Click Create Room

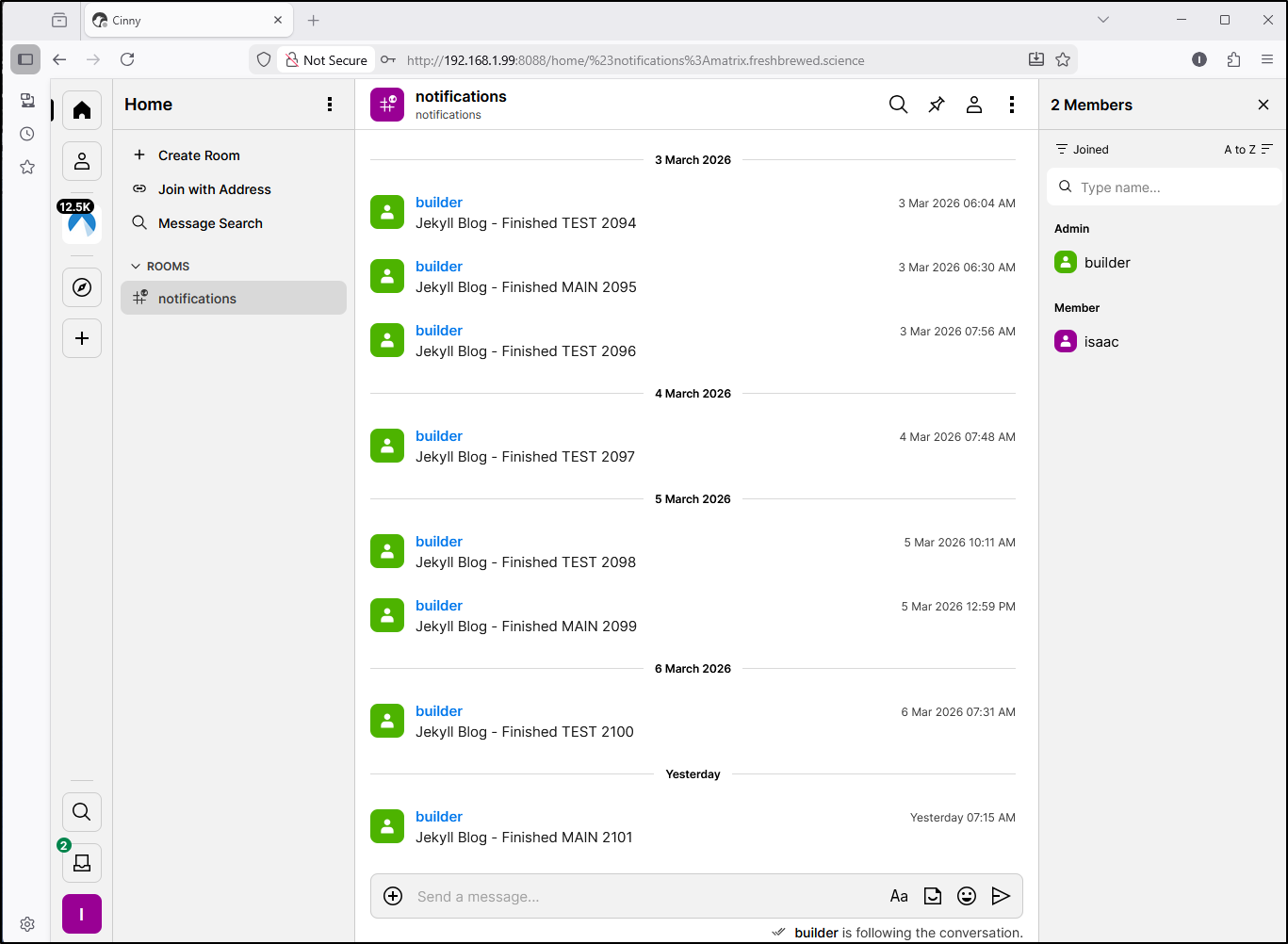199,155
